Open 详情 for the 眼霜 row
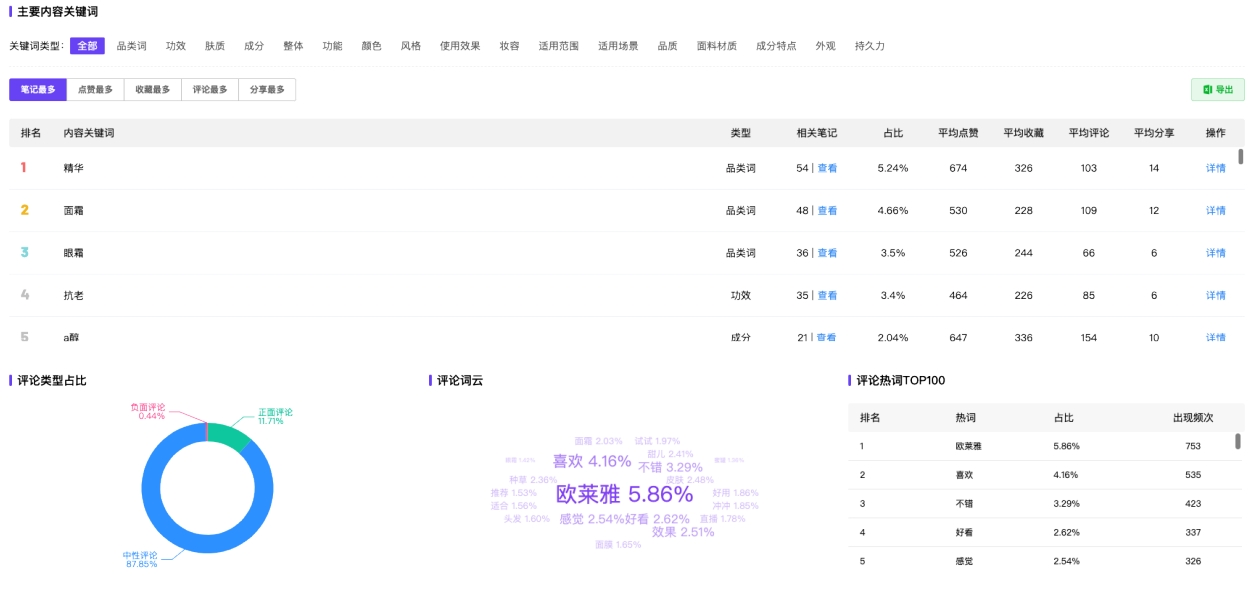The image size is (1256, 596). point(1215,253)
